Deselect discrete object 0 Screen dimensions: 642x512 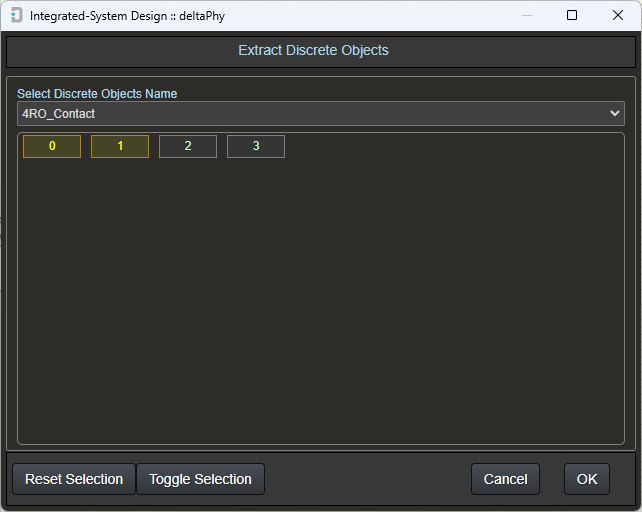coord(51,146)
